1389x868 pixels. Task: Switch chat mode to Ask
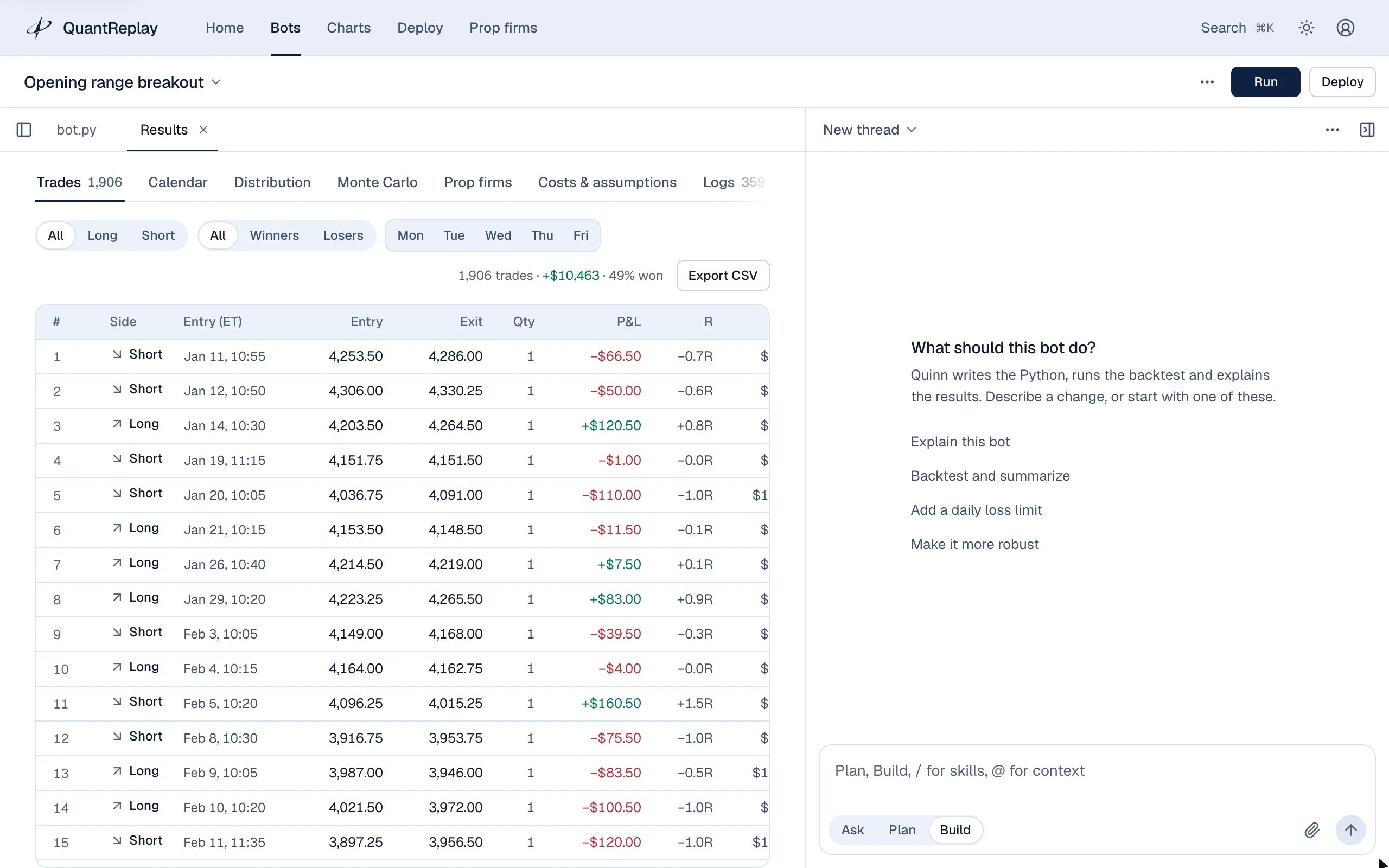(853, 830)
